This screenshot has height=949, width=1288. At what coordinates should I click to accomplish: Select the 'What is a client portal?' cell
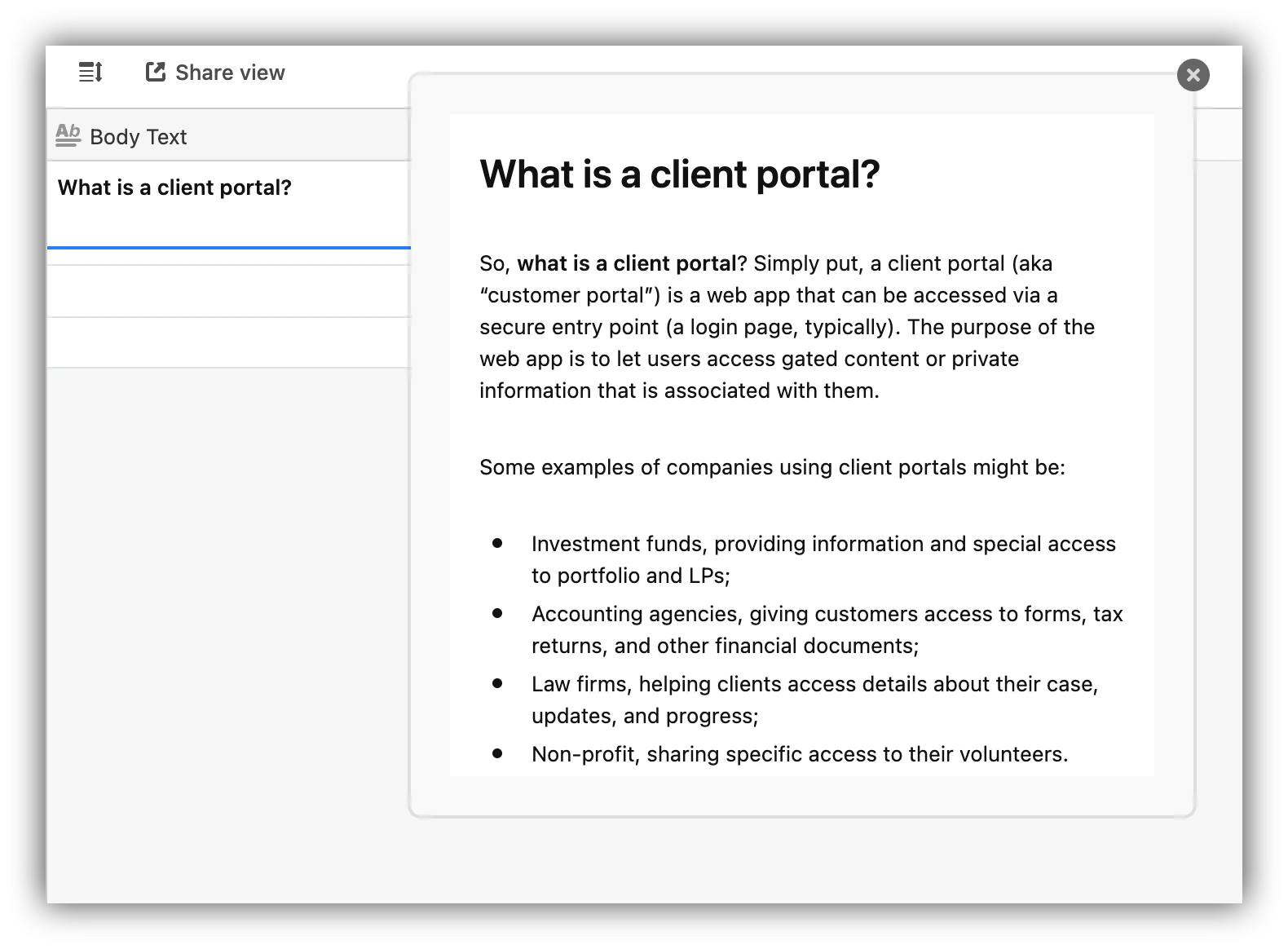pyautogui.click(x=228, y=205)
